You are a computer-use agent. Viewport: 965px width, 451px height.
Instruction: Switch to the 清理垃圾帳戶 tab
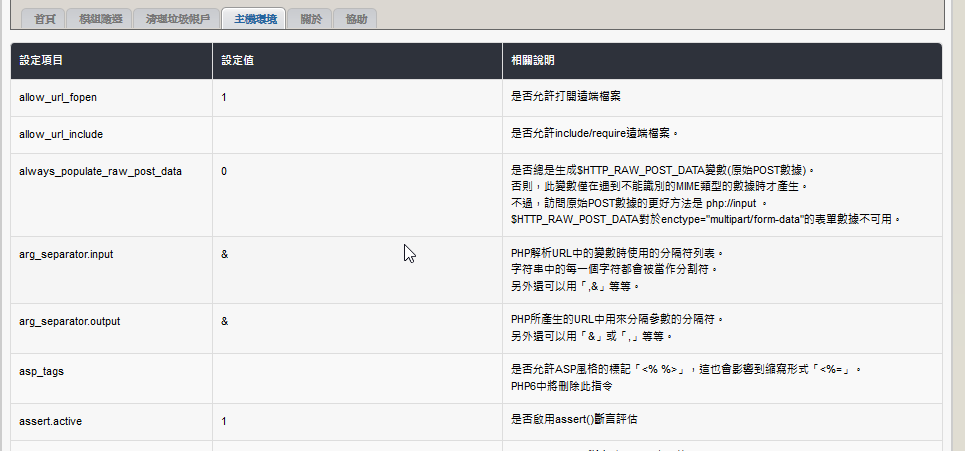177,19
